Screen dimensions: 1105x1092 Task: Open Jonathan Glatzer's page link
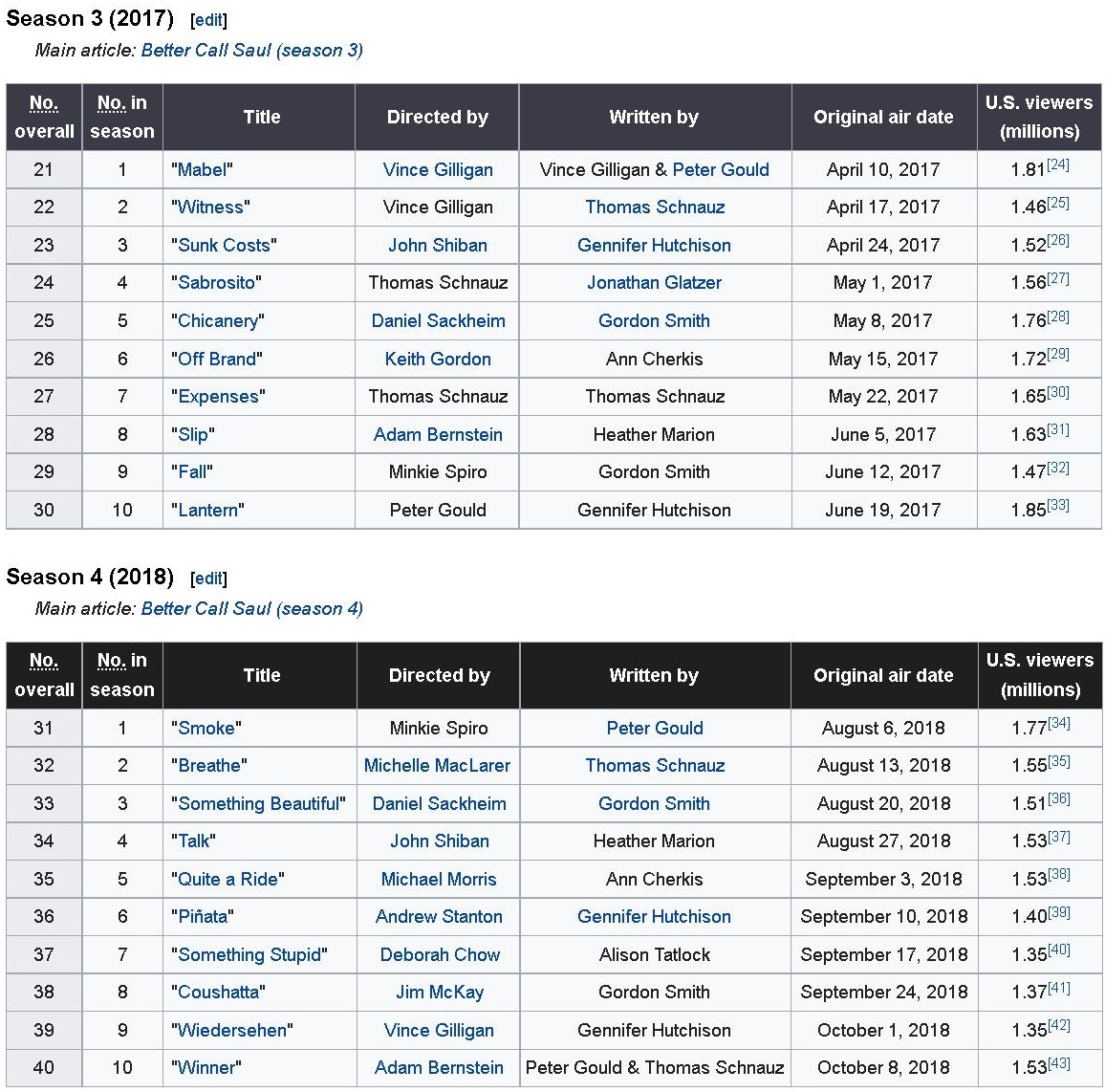pyautogui.click(x=654, y=283)
